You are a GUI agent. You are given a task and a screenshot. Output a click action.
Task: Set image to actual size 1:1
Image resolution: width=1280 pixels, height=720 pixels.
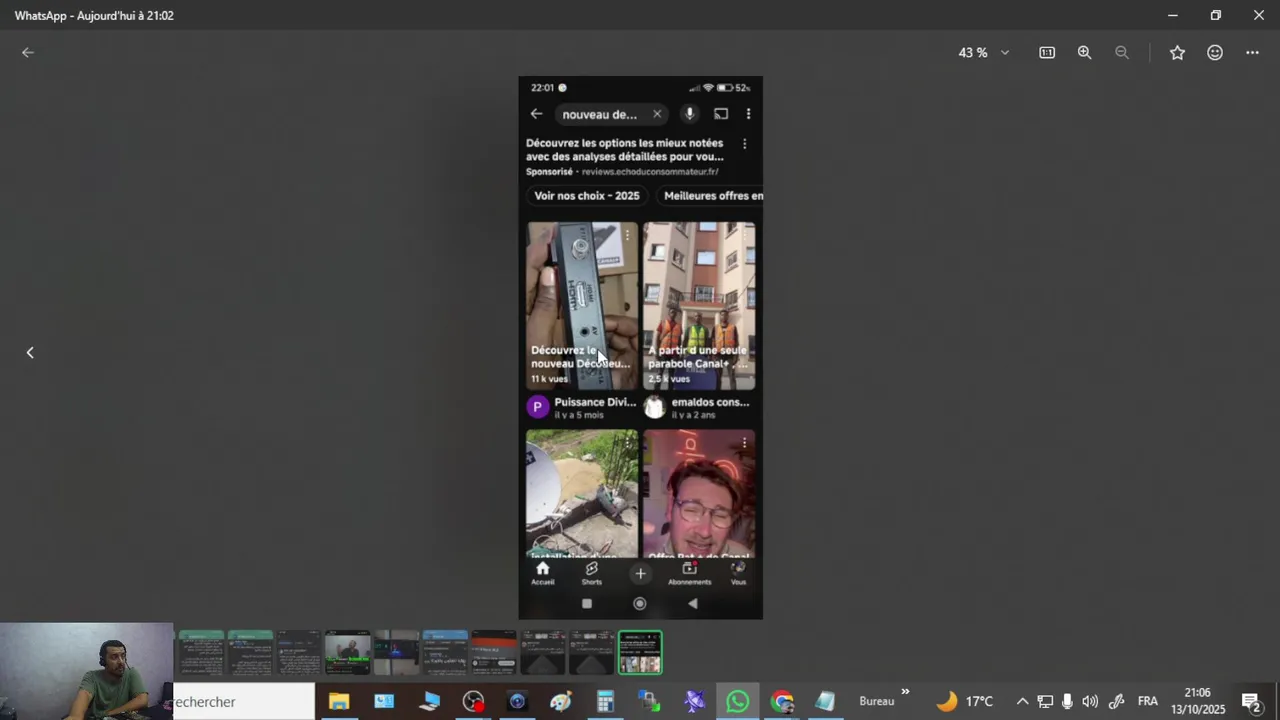pyautogui.click(x=1047, y=52)
